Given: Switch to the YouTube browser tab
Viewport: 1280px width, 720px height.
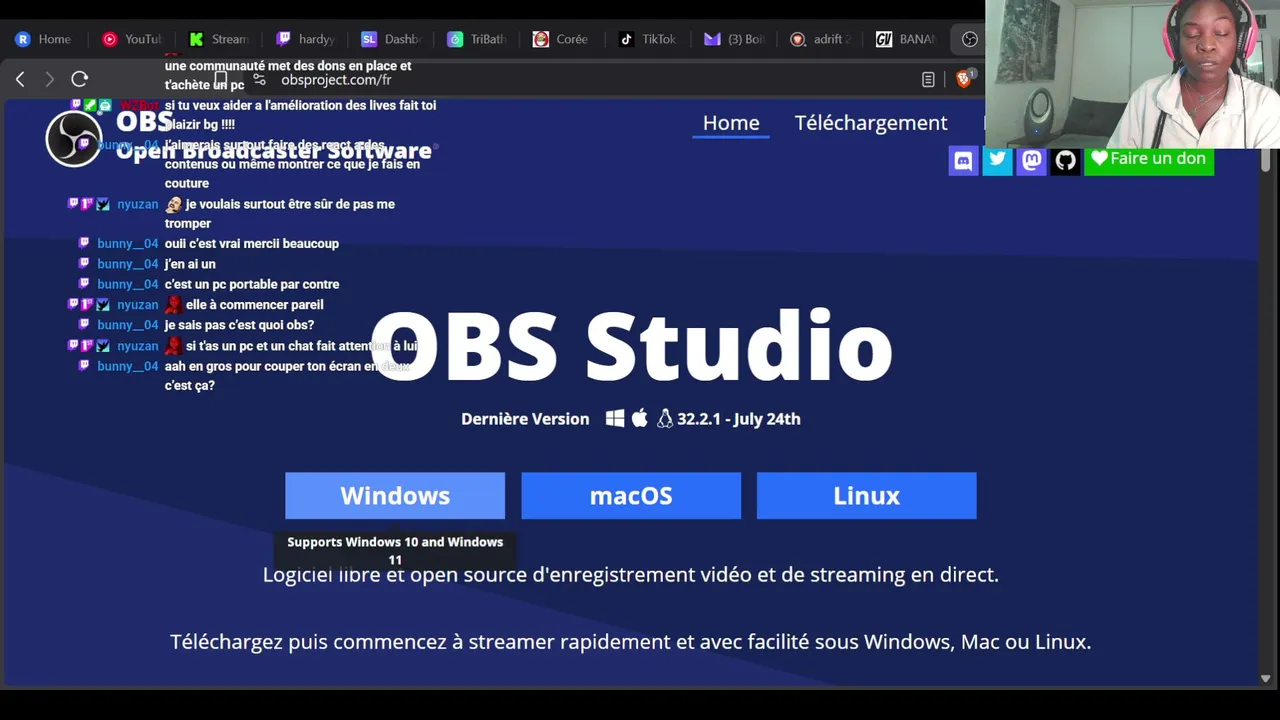Looking at the screenshot, I should point(131,39).
